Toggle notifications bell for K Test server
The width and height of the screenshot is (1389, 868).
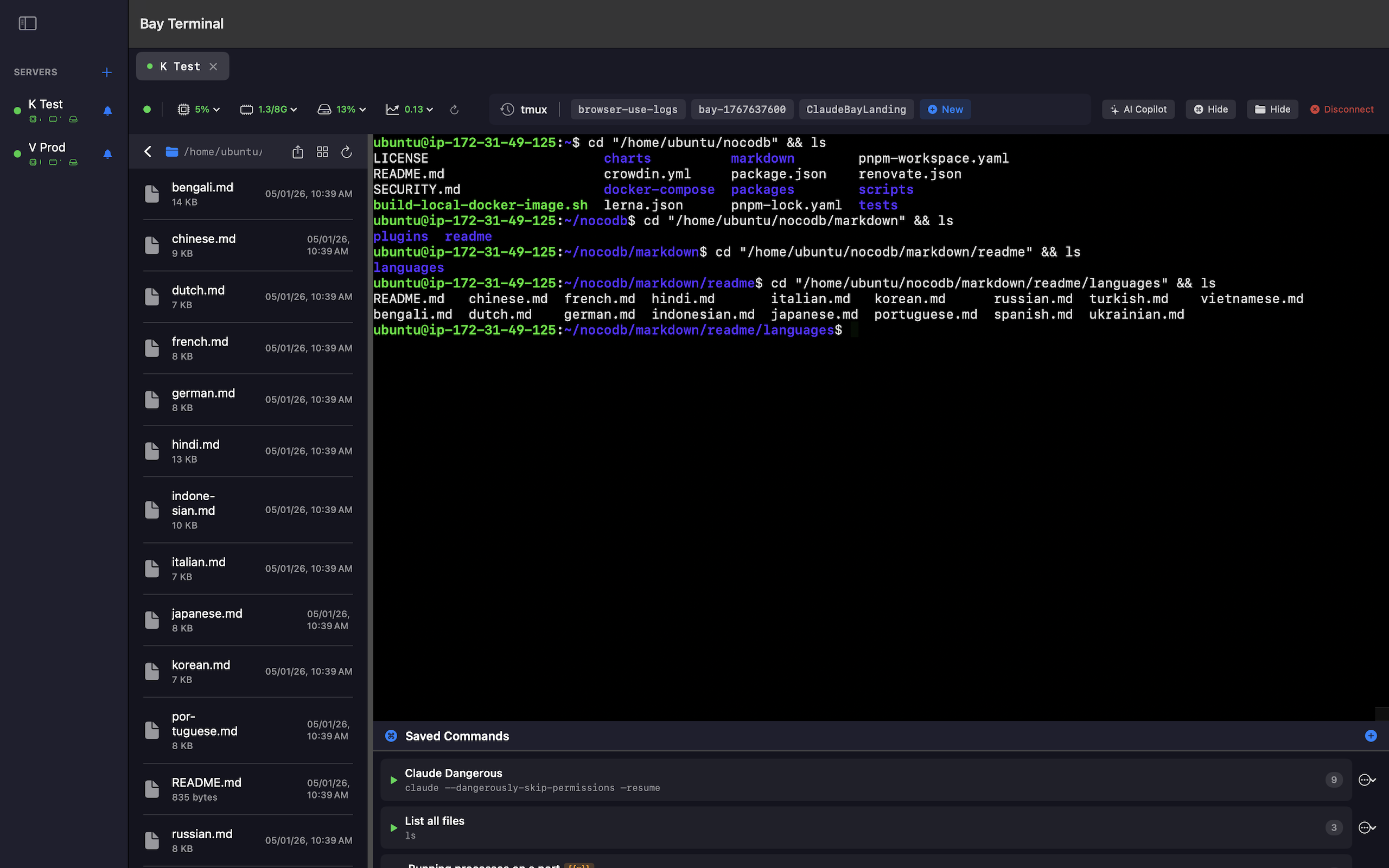[x=107, y=111]
